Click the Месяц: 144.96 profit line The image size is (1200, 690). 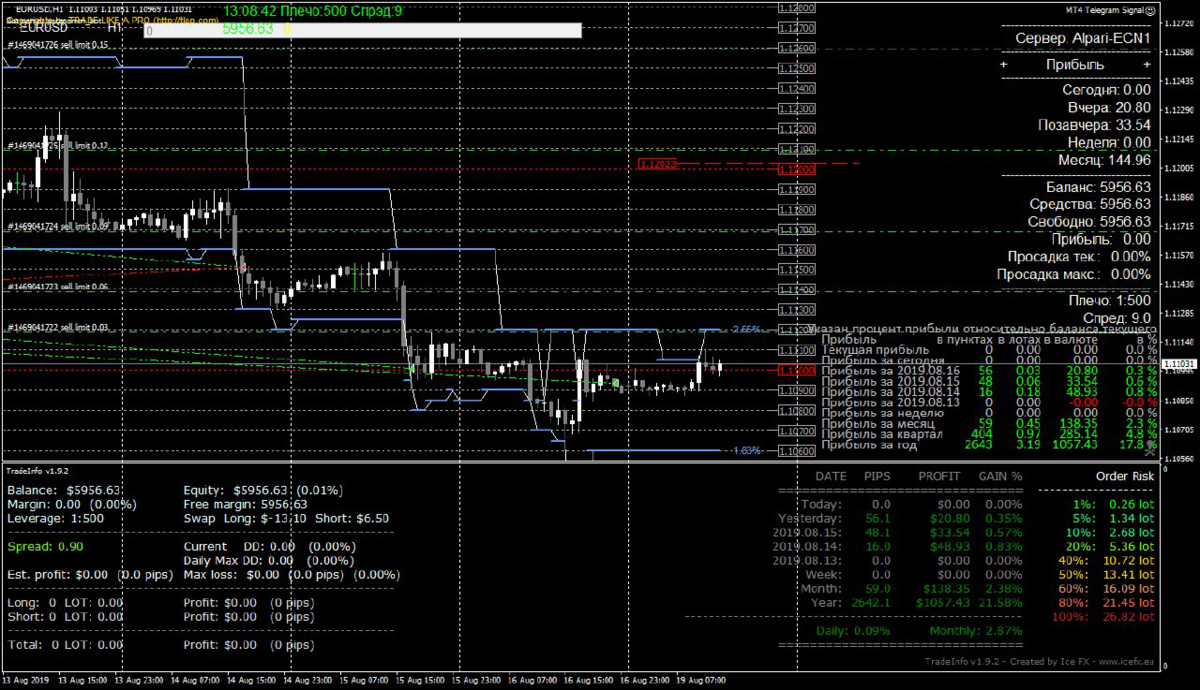point(1105,160)
